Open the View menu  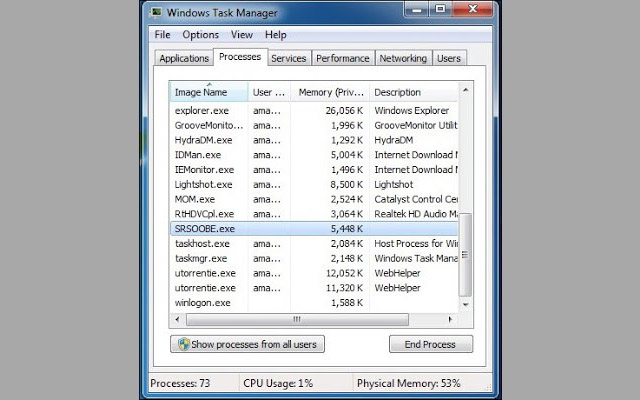[242, 35]
